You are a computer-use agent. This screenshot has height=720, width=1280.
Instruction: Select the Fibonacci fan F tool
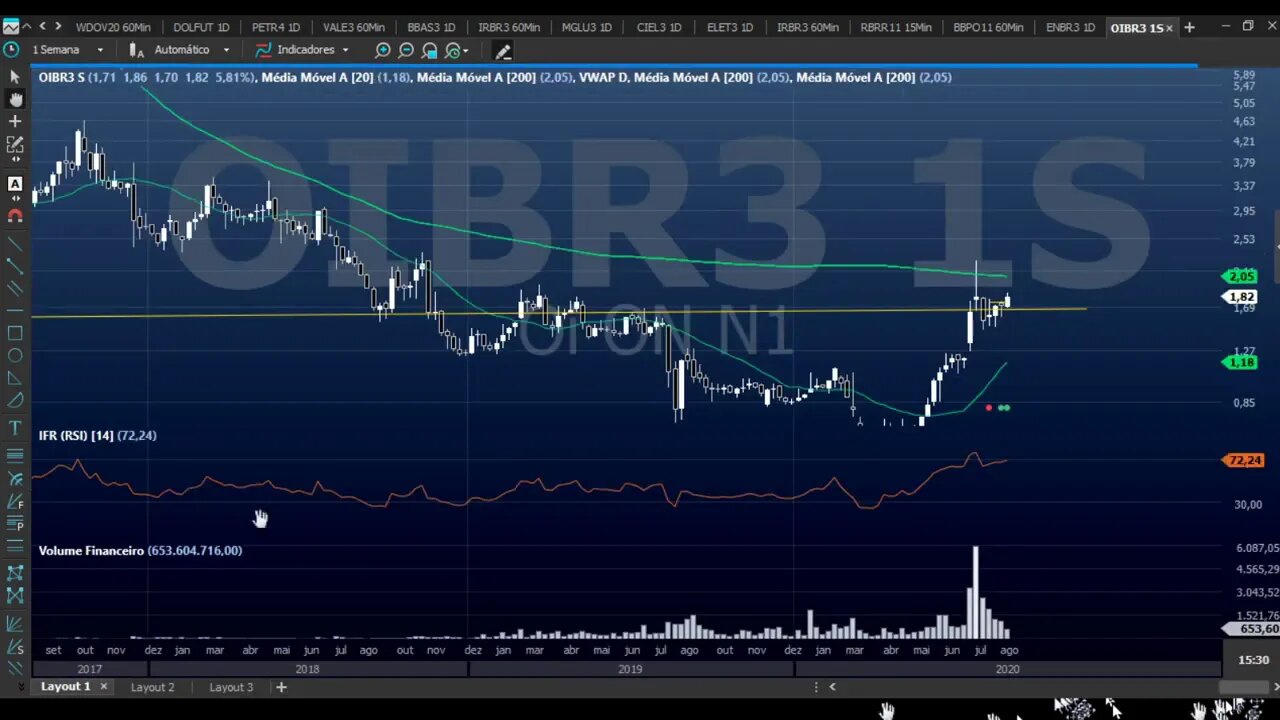(15, 501)
